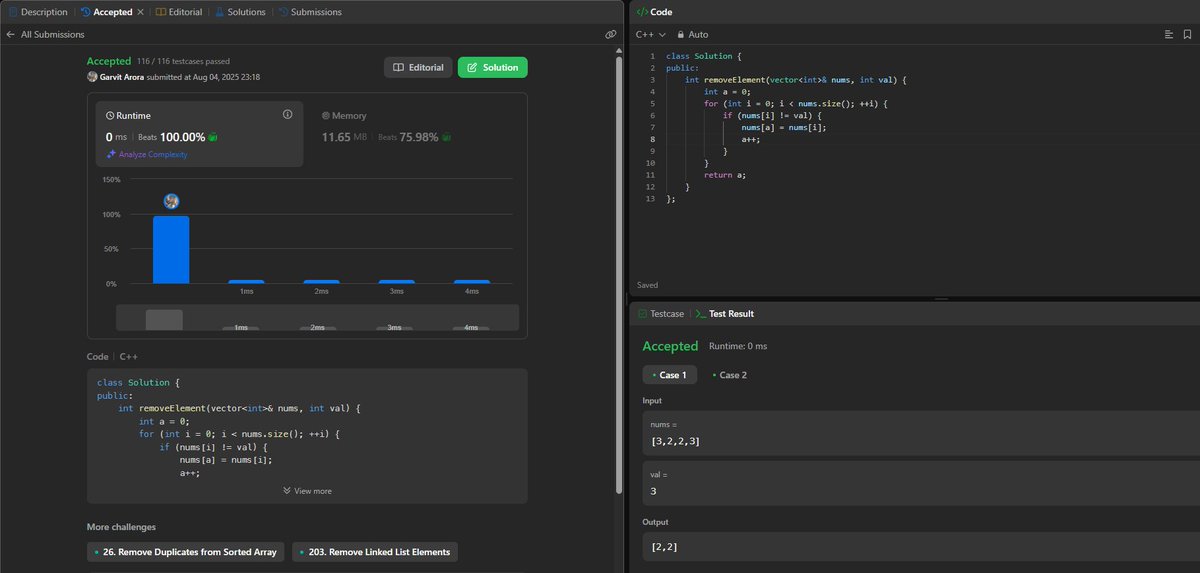Click the 'More challenges' heading

coord(121,527)
